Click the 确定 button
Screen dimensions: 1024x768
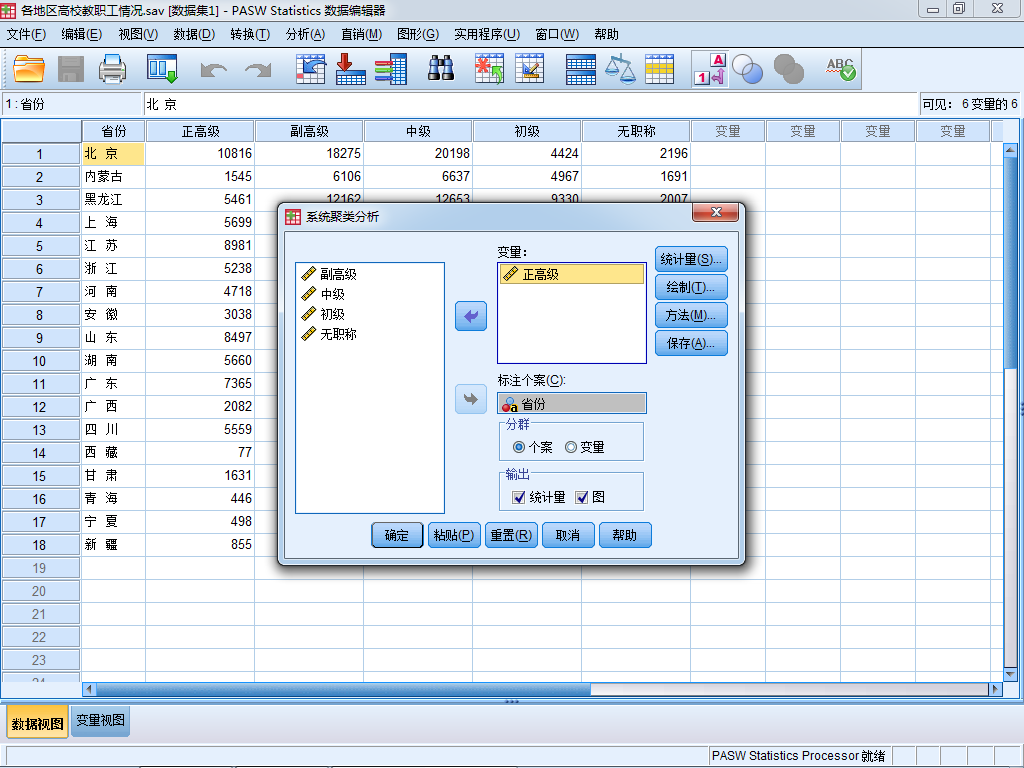click(x=397, y=536)
